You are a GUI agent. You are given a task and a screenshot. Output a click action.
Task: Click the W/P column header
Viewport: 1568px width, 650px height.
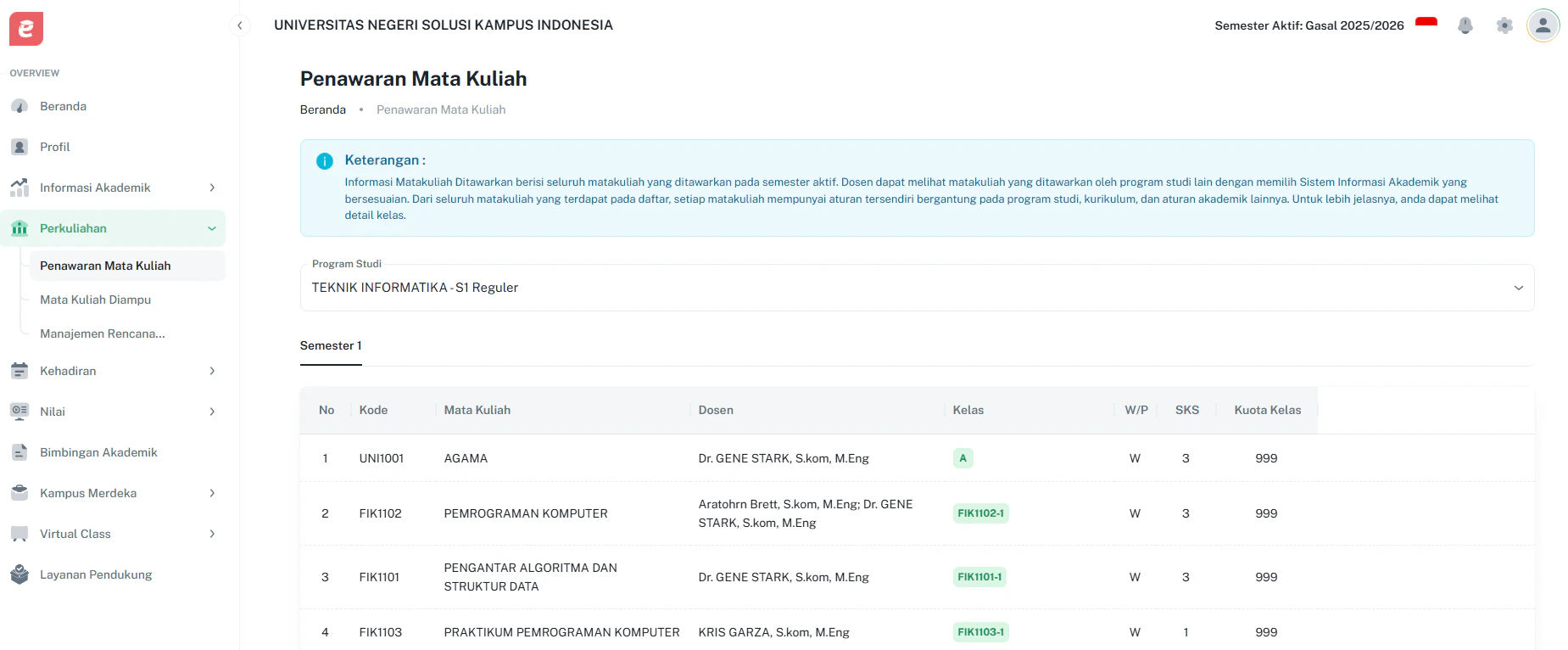point(1136,410)
